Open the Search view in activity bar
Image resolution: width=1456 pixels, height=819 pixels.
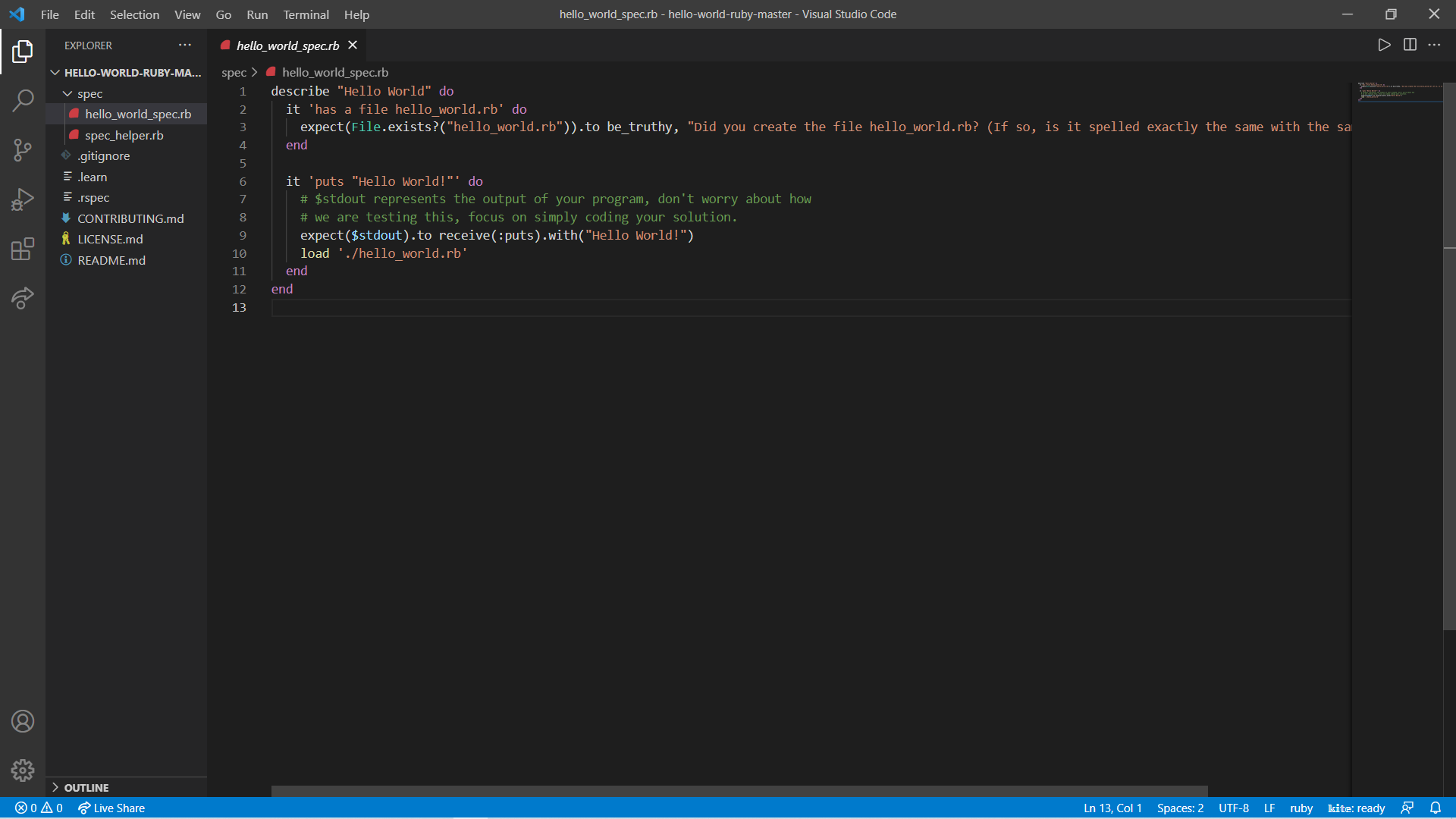tap(23, 100)
